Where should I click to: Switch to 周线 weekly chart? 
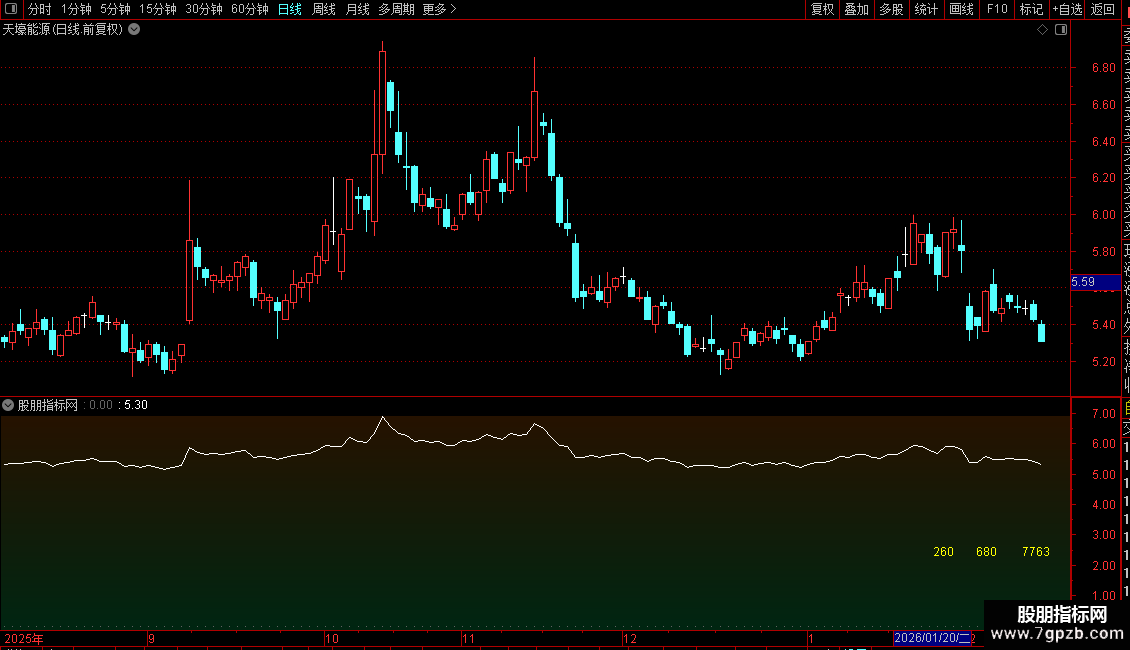[x=324, y=9]
